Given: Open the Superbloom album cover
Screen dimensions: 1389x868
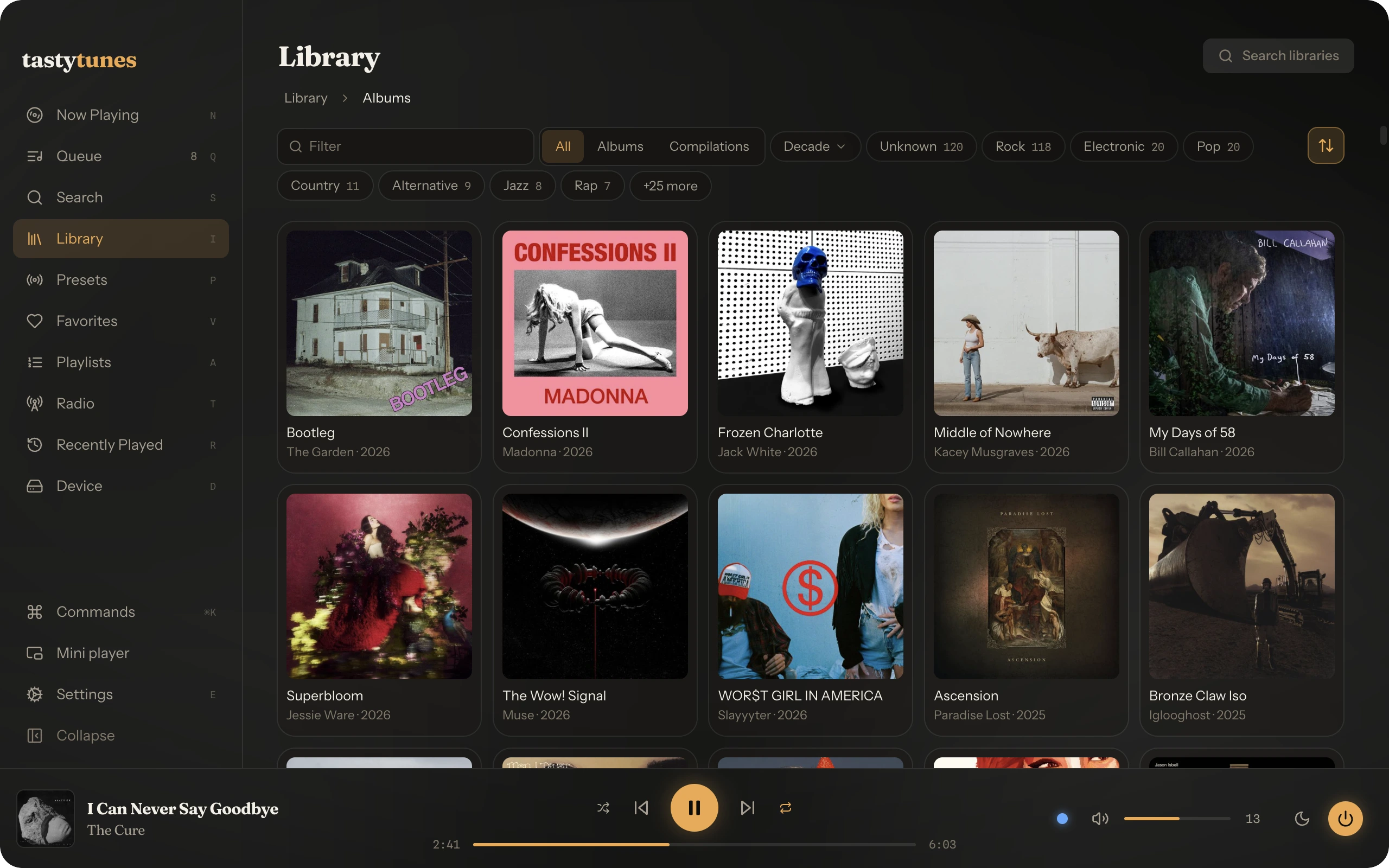Looking at the screenshot, I should 379,586.
